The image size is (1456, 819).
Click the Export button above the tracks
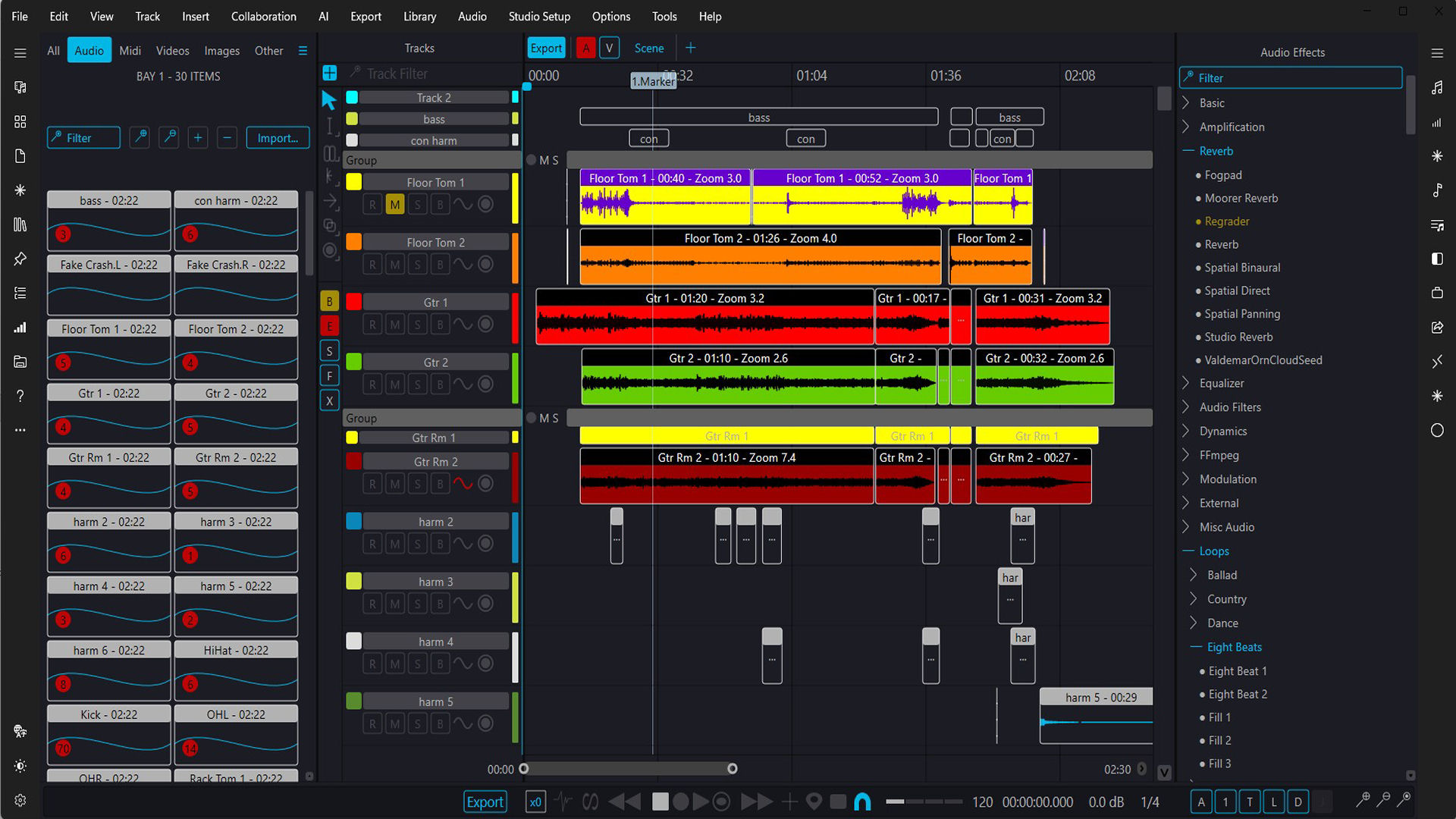point(546,47)
